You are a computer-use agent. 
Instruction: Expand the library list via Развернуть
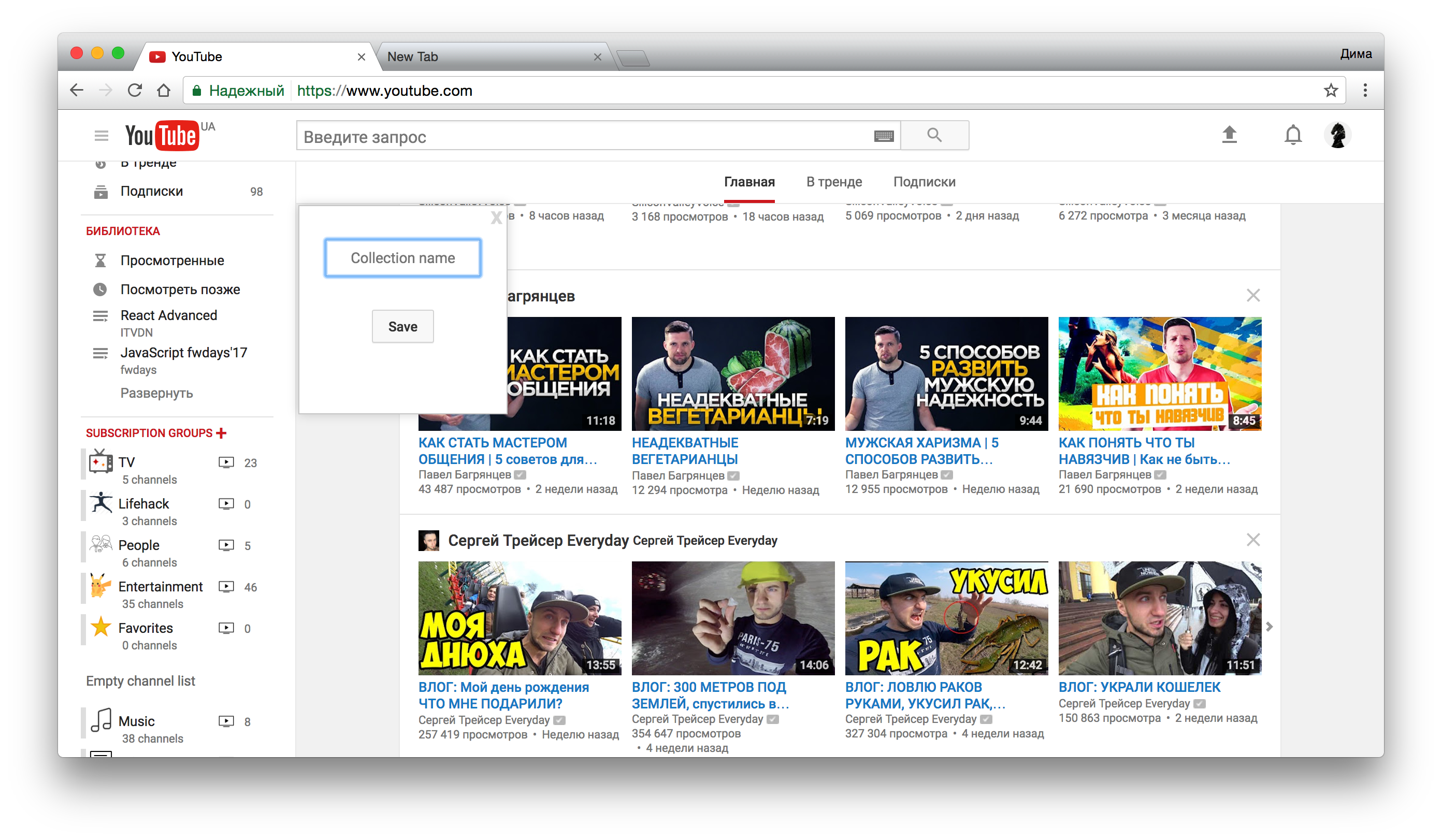click(x=156, y=393)
